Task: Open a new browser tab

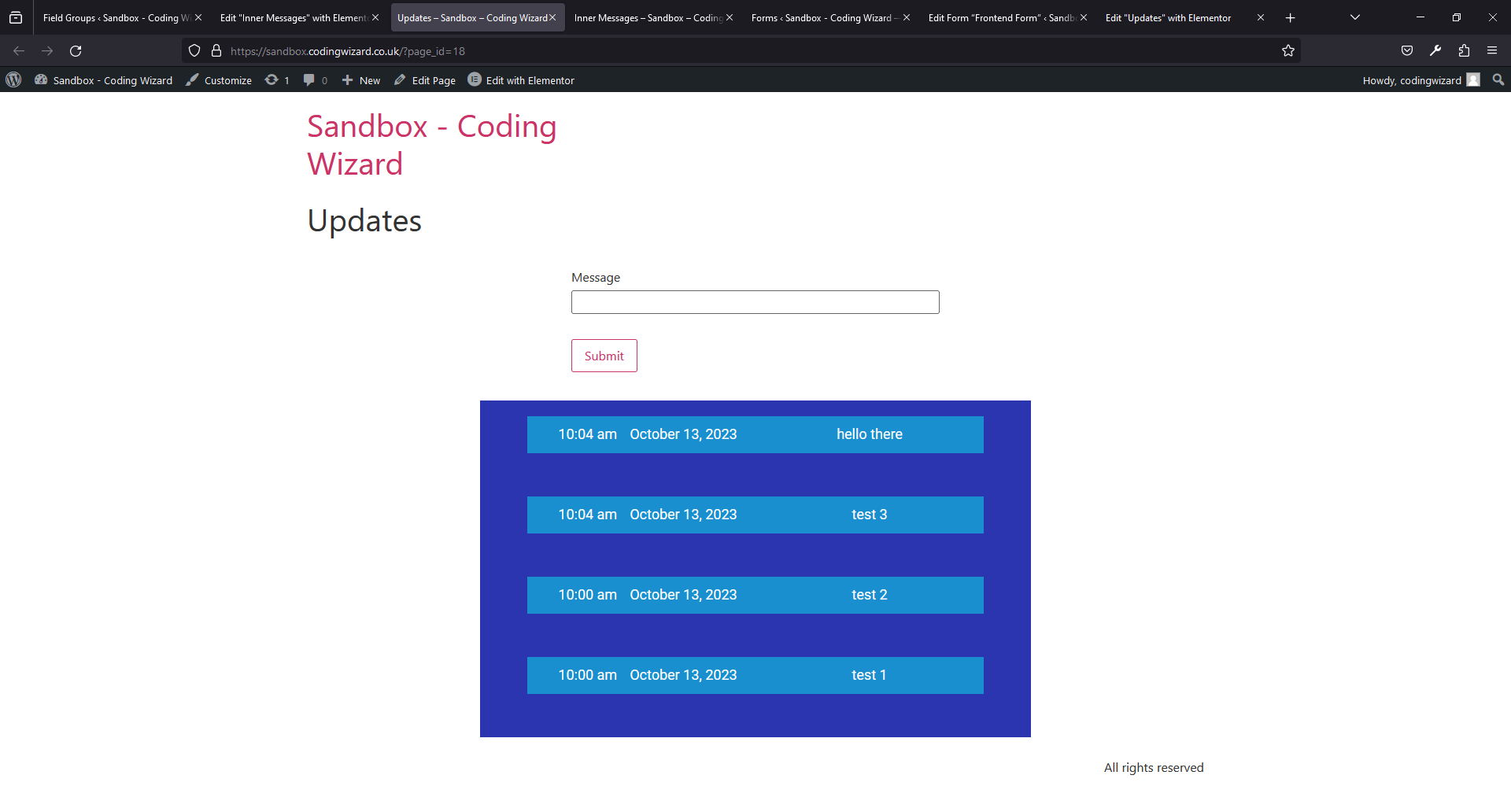Action: [1291, 17]
